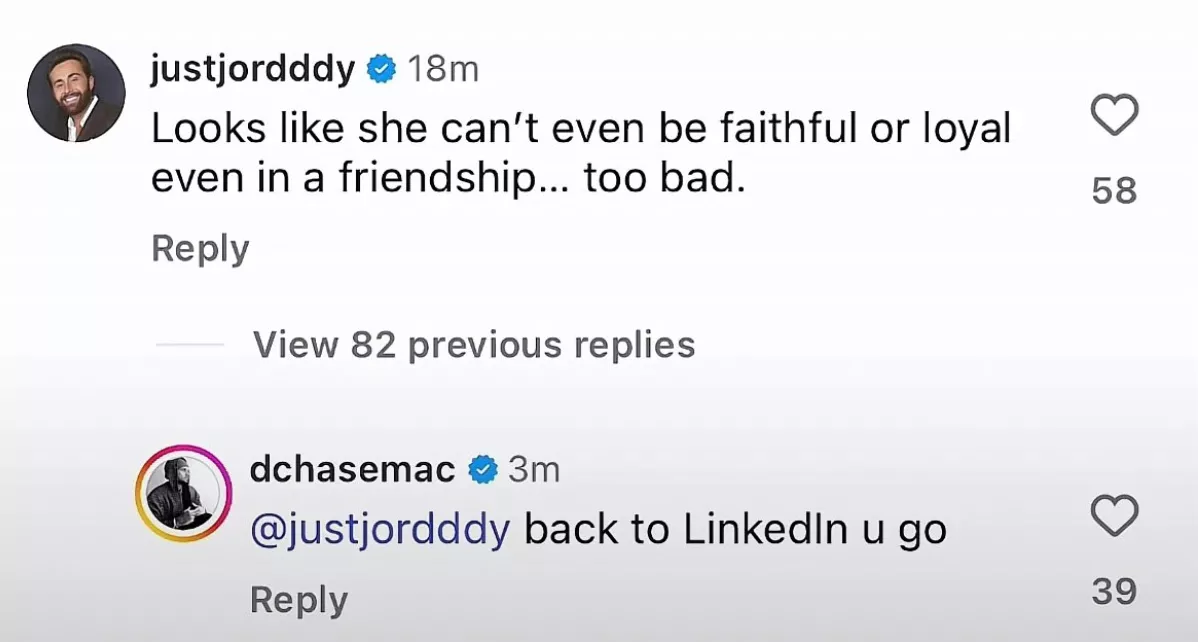Click the justjordddy username above the comment
This screenshot has height=642, width=1198.
click(x=252, y=69)
